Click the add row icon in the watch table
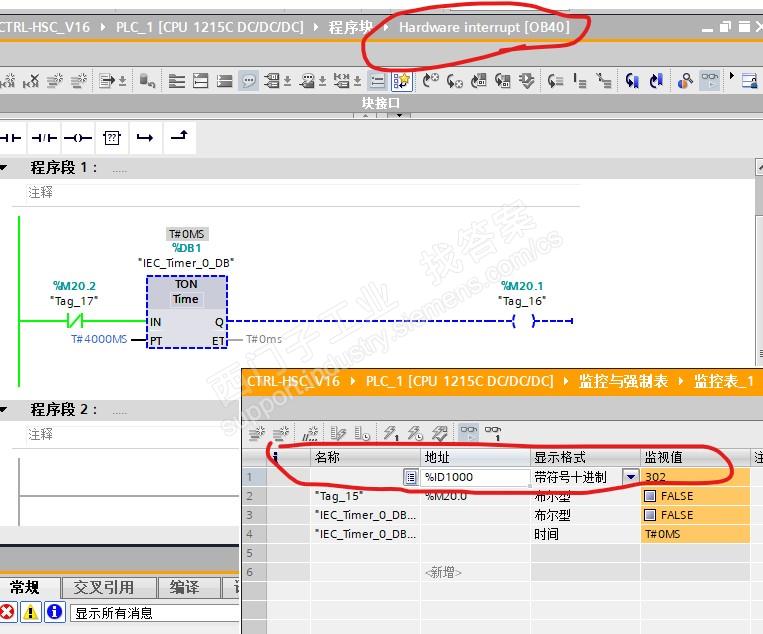The height and width of the screenshot is (634, 763). click(x=281, y=433)
